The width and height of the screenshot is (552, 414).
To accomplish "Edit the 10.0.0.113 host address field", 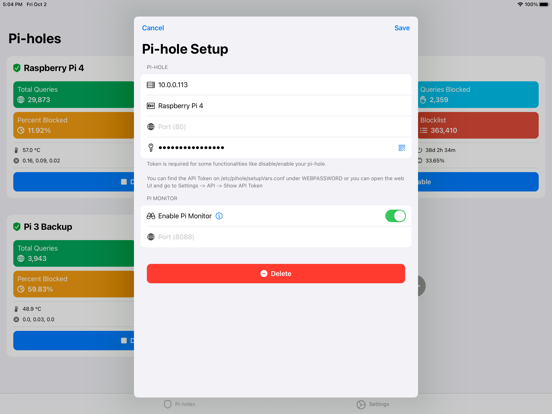I will [276, 84].
